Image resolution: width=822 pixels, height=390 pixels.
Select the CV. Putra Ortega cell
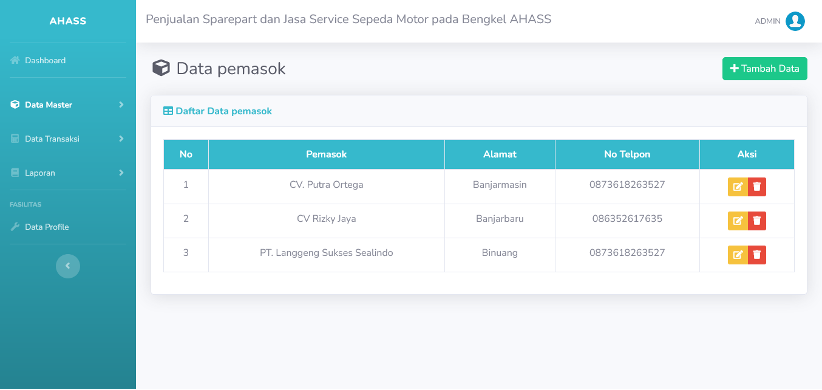click(x=326, y=185)
